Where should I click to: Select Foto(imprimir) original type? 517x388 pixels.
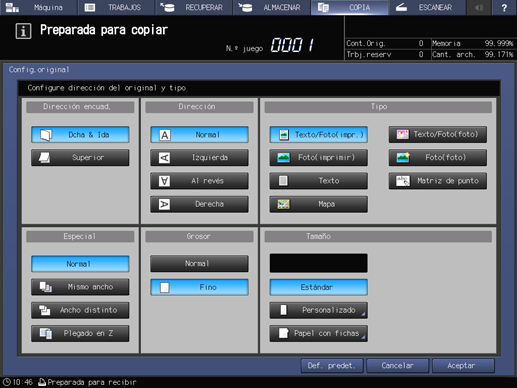[318, 157]
